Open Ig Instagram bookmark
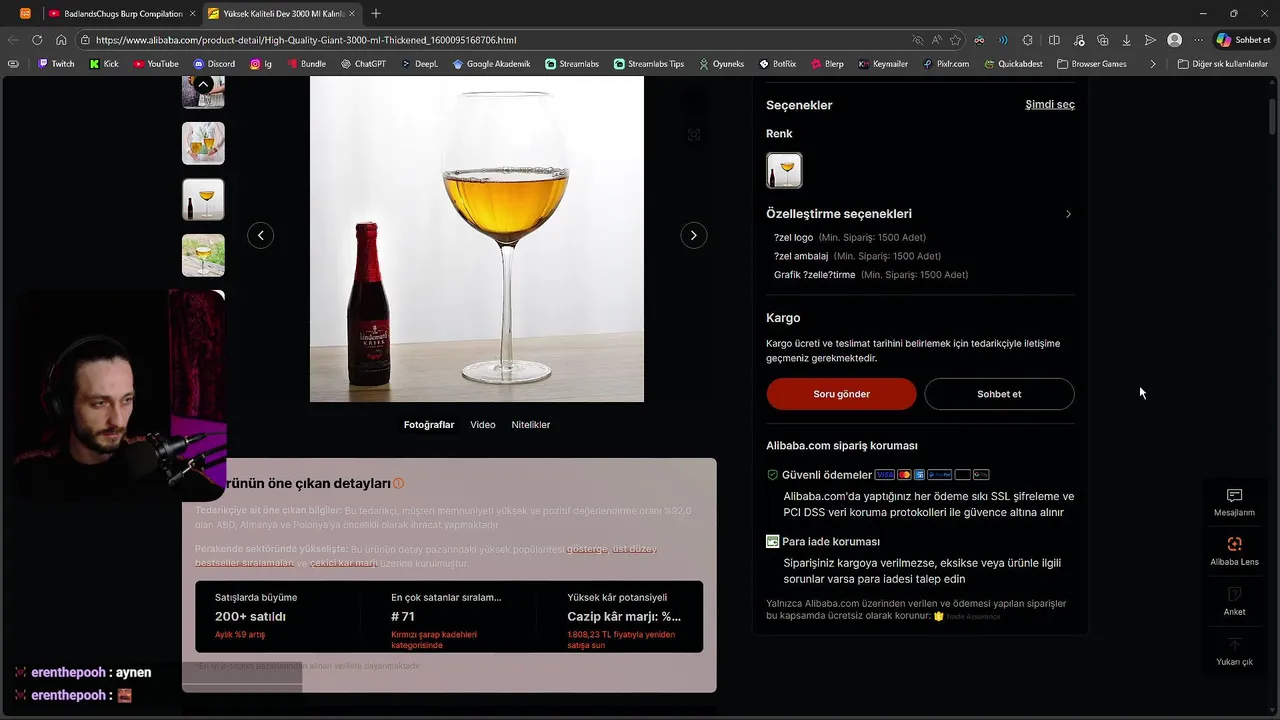The image size is (1280, 720). coord(261,64)
